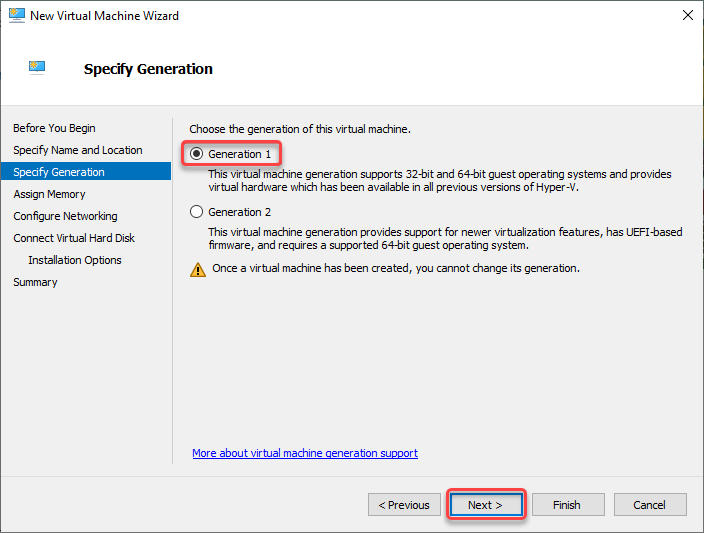This screenshot has height=533, width=704.
Task: Open the Specify Name and Location step
Action: 78,150
